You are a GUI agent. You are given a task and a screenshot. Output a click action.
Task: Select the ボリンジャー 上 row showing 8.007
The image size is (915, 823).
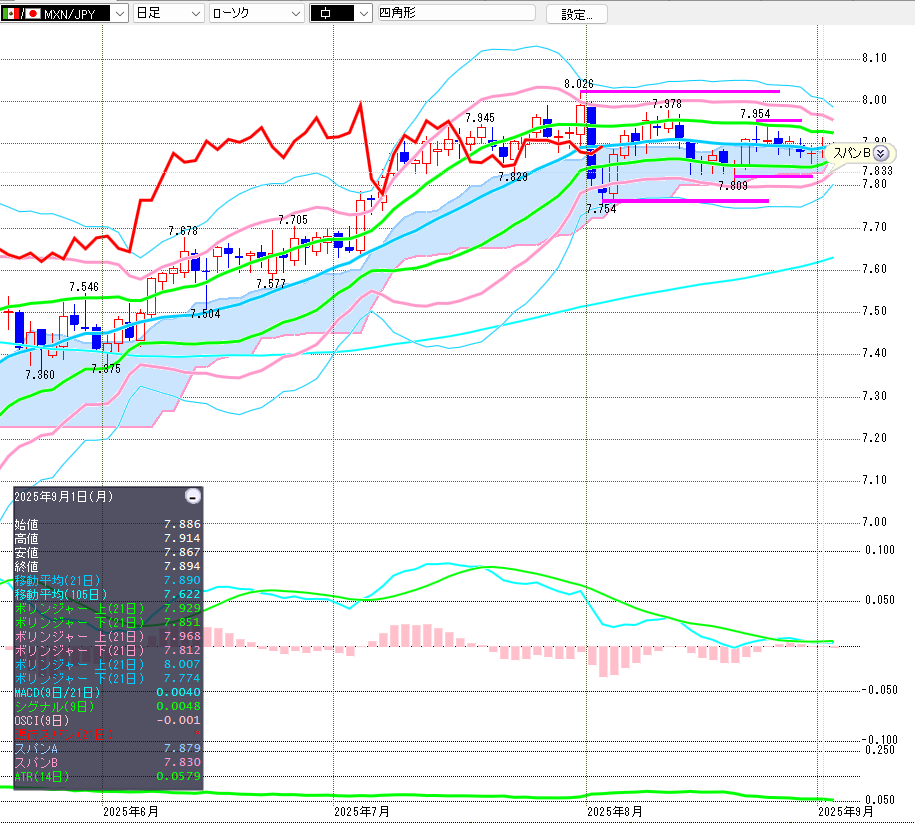point(107,664)
